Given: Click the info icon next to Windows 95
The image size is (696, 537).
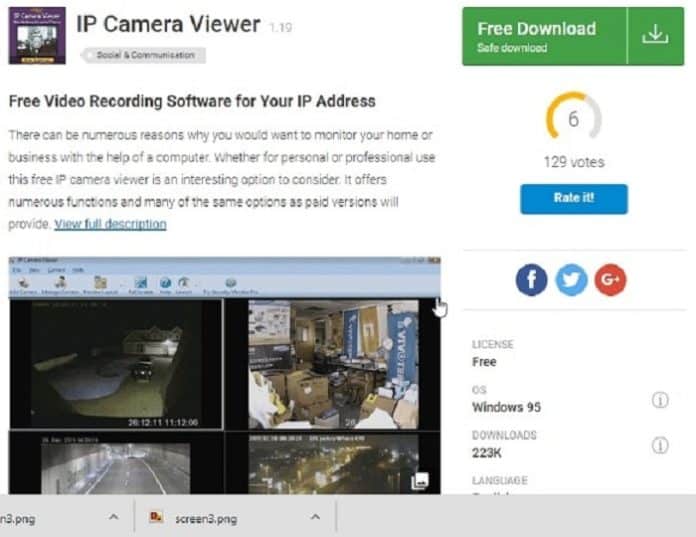Looking at the screenshot, I should 660,400.
